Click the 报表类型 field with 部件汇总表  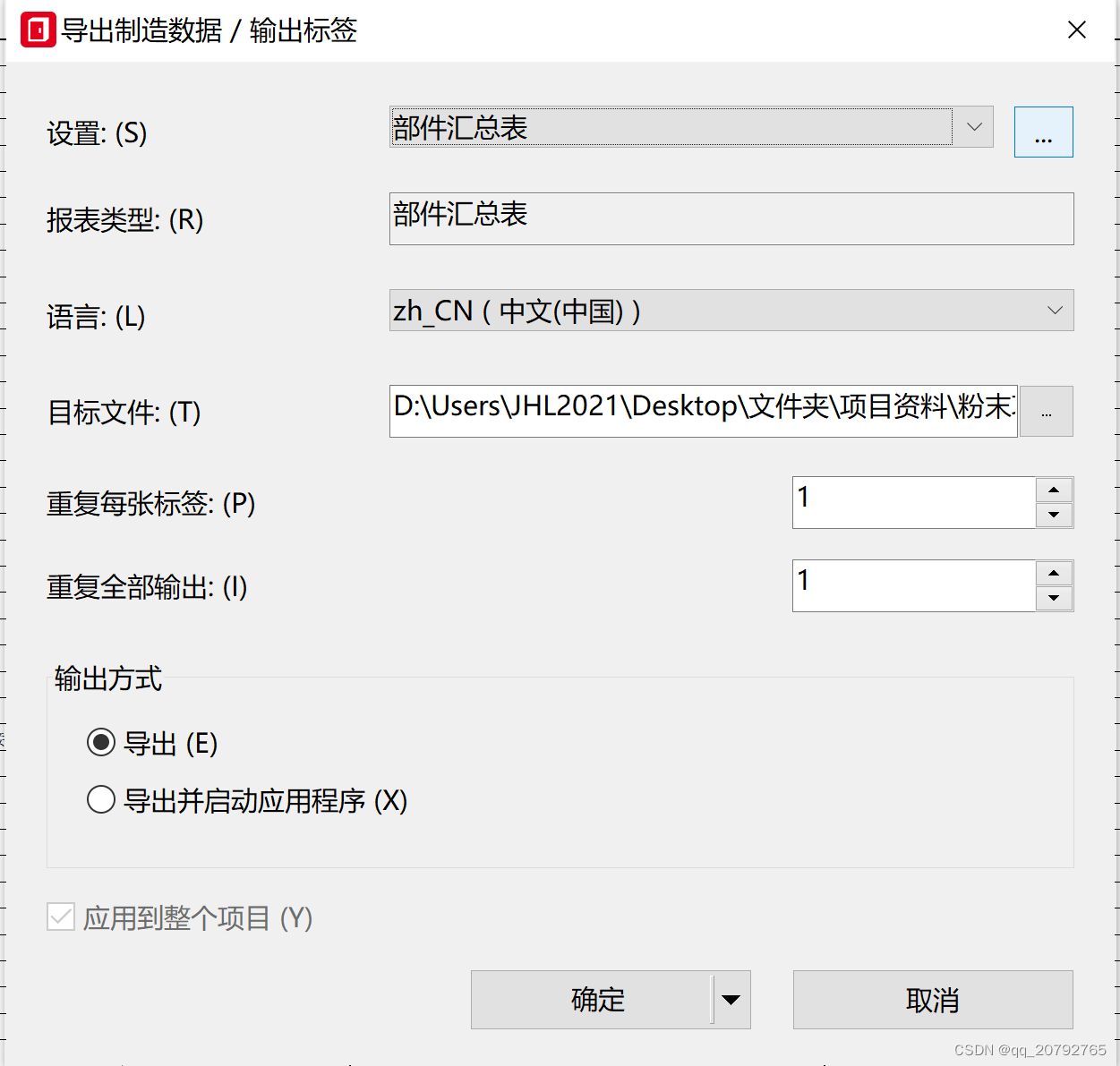point(731,218)
